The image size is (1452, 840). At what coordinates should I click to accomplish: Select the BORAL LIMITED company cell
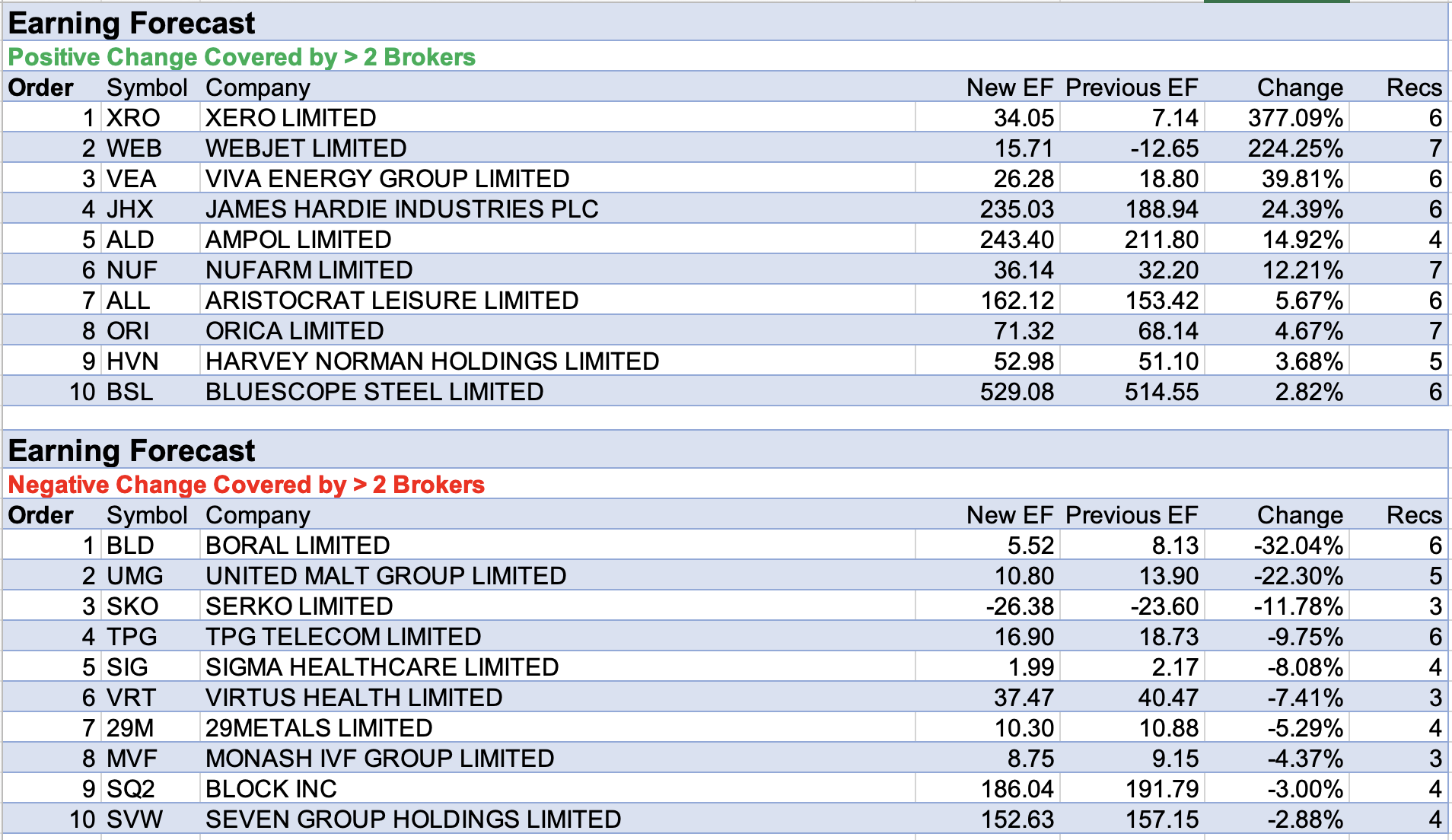[x=298, y=546]
